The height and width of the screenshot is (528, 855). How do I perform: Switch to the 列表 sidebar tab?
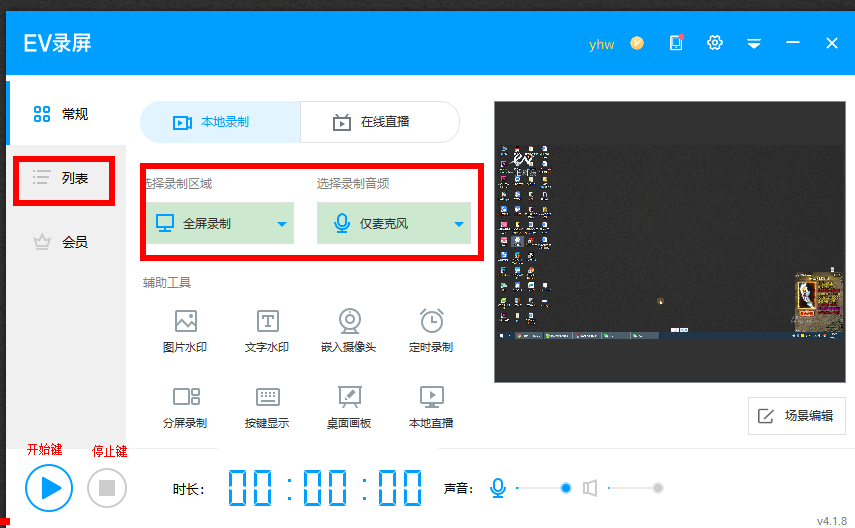[x=64, y=178]
